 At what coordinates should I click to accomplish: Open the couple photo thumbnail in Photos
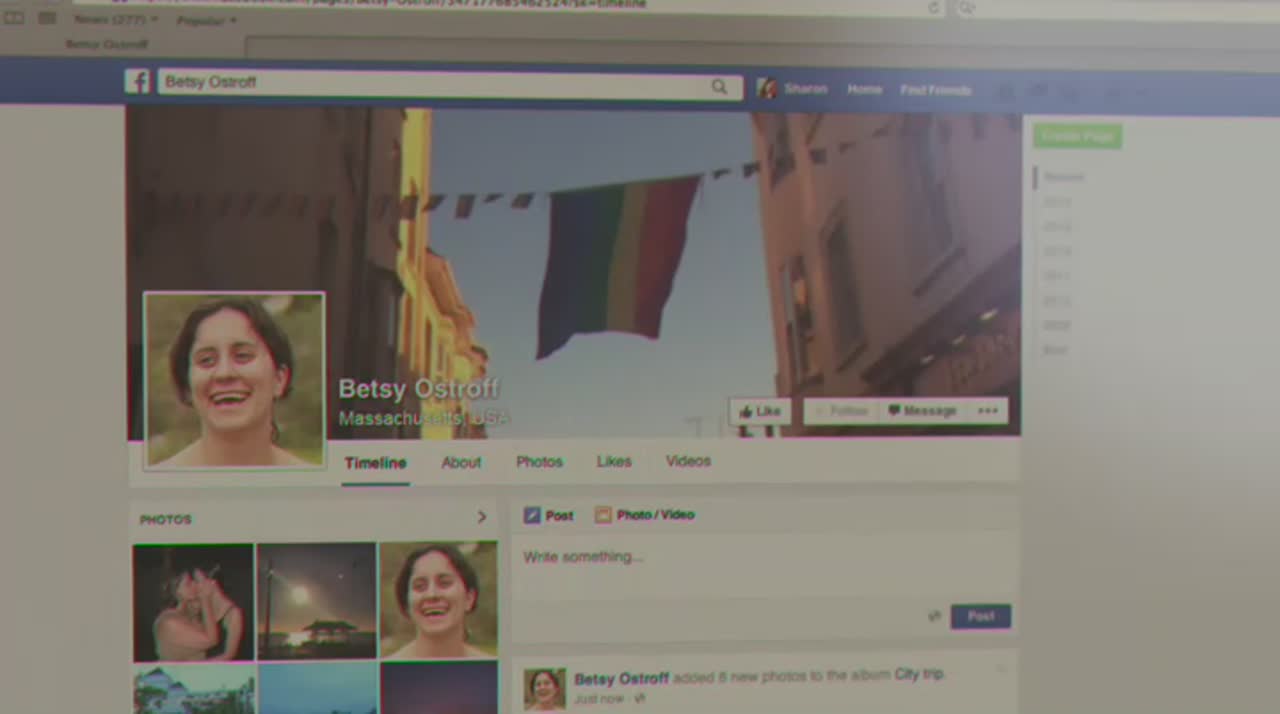pos(193,602)
